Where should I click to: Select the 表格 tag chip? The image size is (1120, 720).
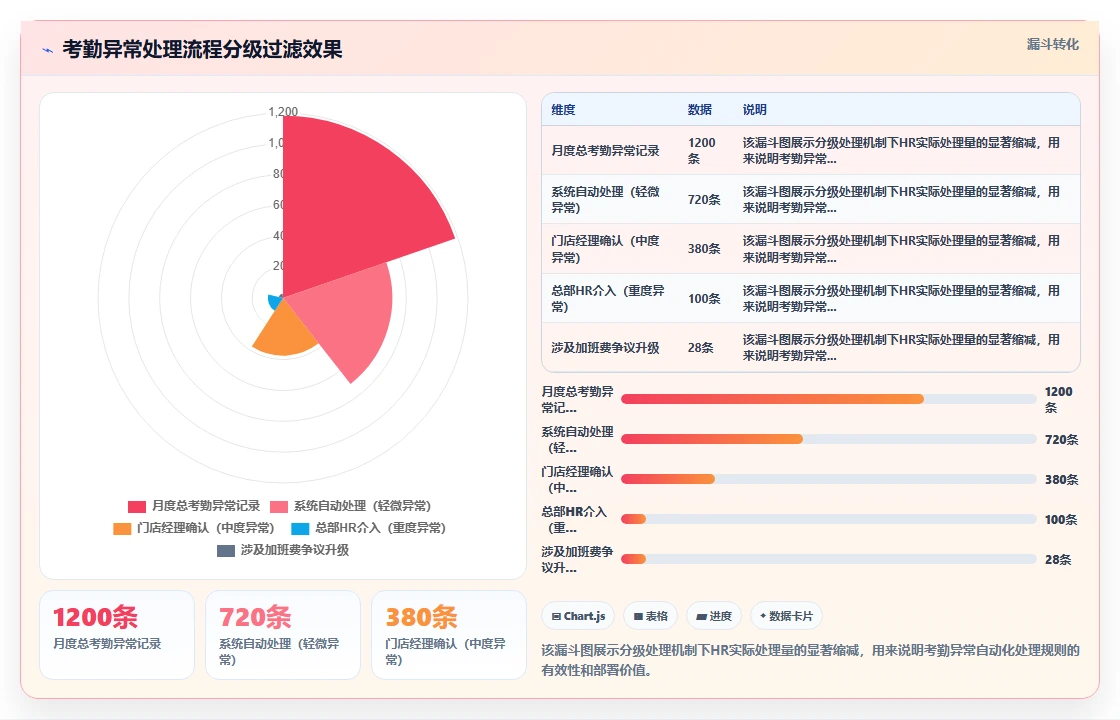click(650, 616)
